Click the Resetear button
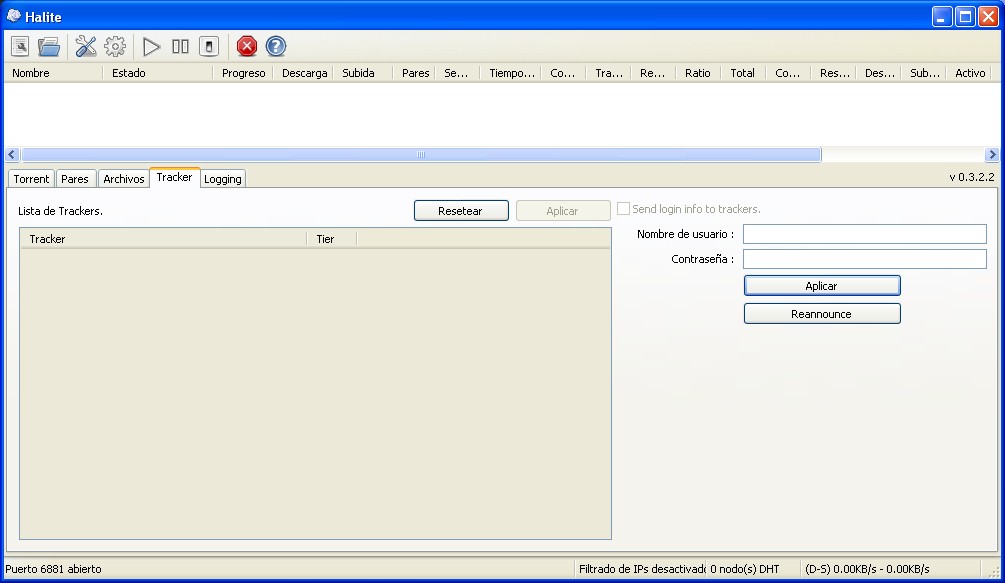Screen dimensions: 1005x583 [x=461, y=211]
